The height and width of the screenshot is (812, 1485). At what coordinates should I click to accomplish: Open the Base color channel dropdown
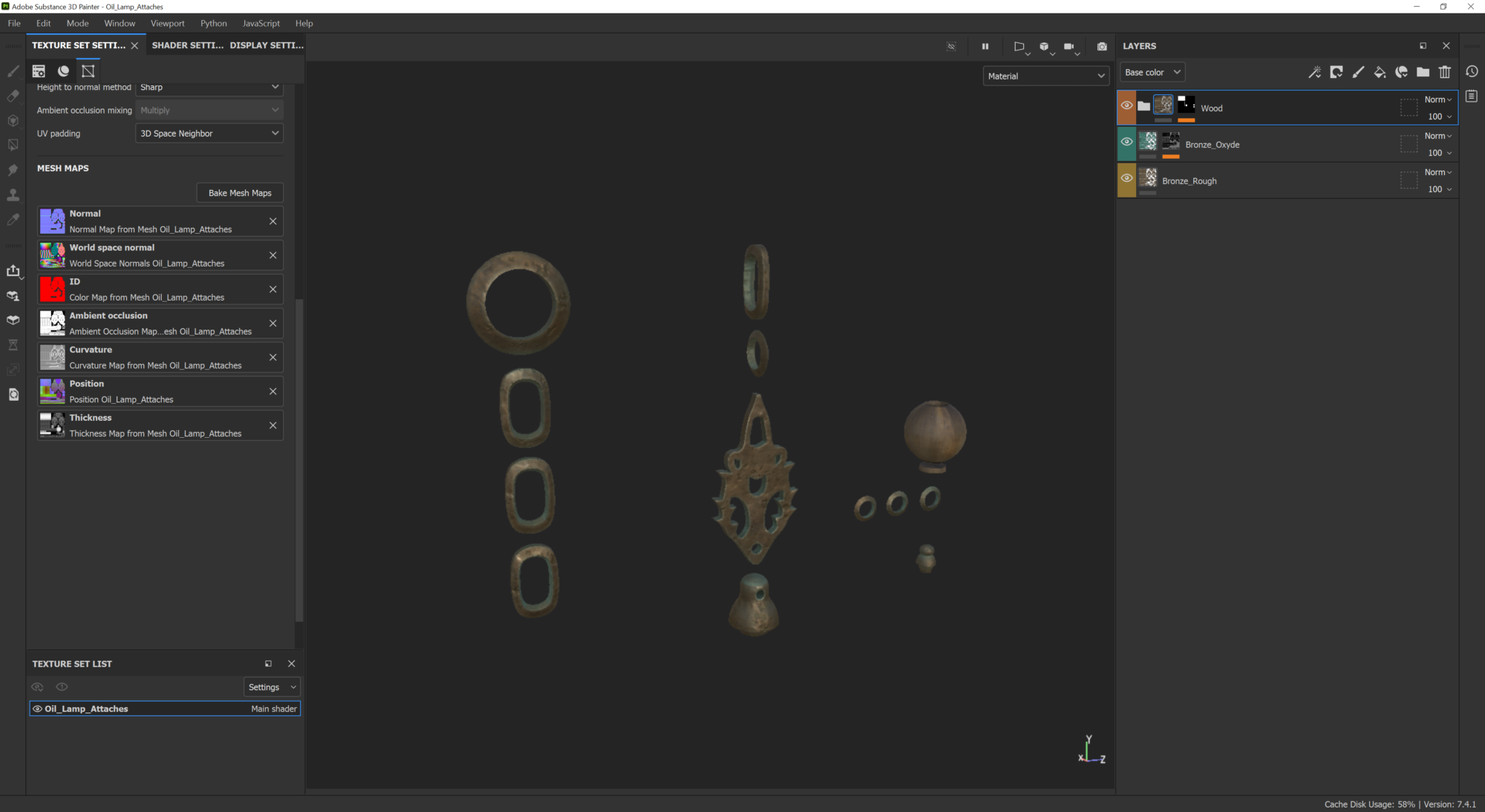pos(1152,72)
